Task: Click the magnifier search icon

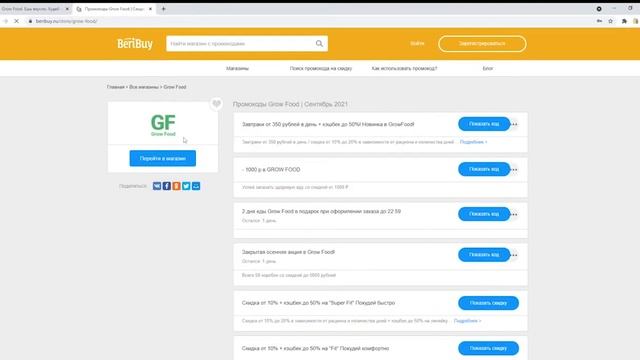Action: [x=319, y=43]
